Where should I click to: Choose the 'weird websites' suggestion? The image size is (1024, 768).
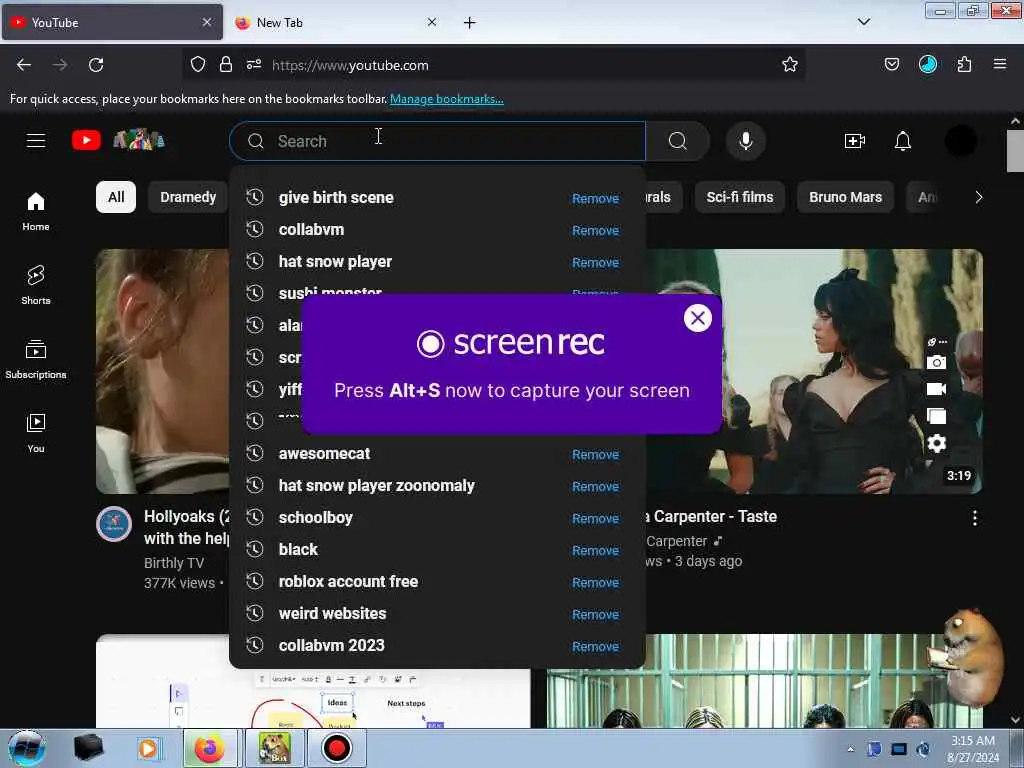[437, 613]
